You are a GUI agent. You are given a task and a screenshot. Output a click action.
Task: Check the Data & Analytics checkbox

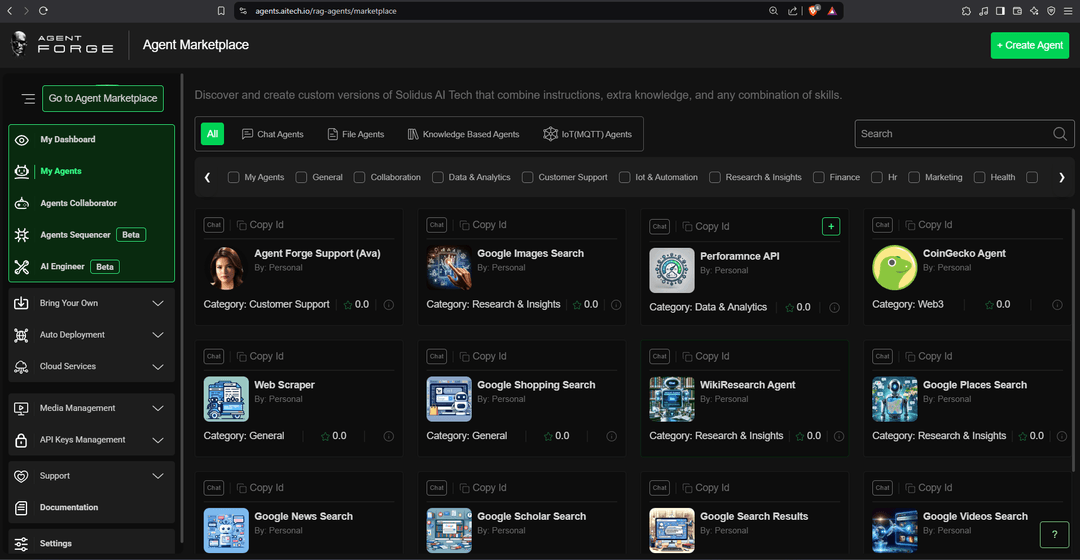click(x=437, y=178)
